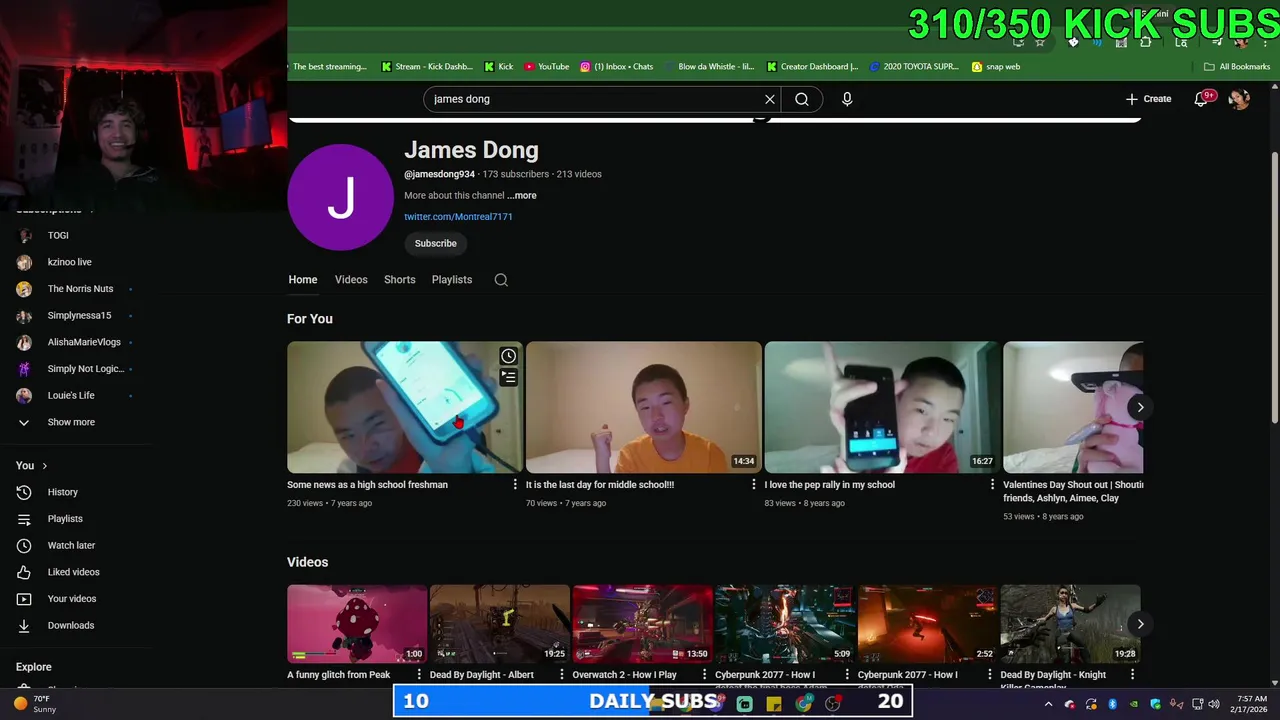Image resolution: width=1280 pixels, height=720 pixels.
Task: Open the account avatar menu
Action: 1239,99
